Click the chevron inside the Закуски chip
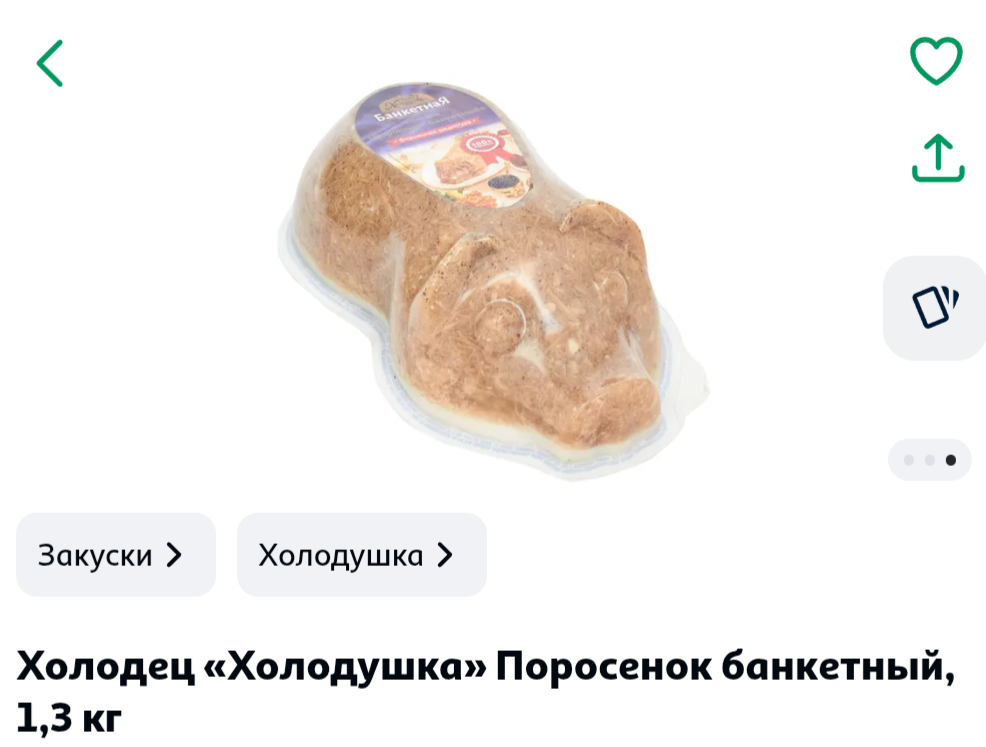Screen dimensions: 986x747 pos(174,555)
